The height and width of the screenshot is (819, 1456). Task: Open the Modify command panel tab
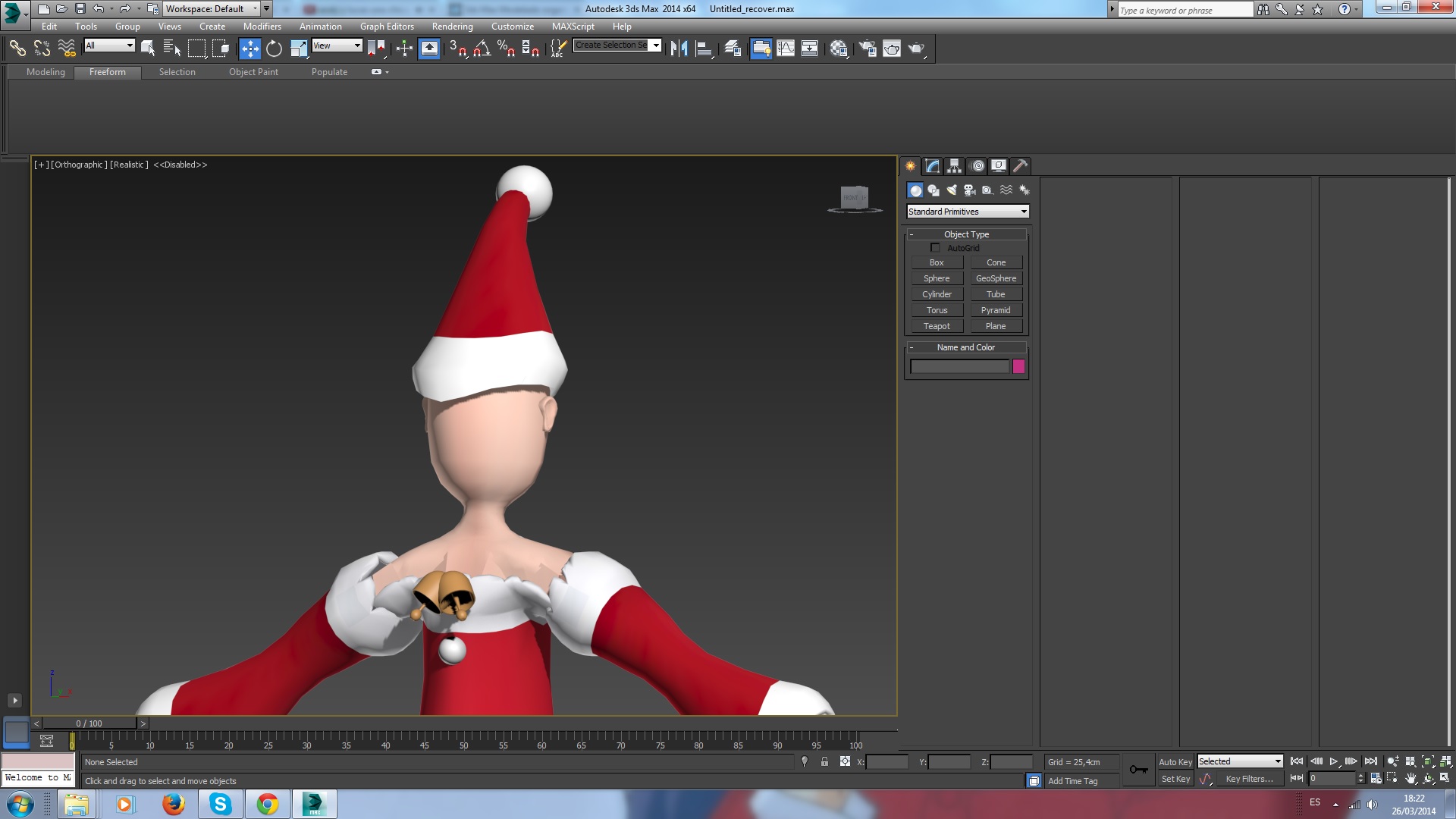point(933,166)
